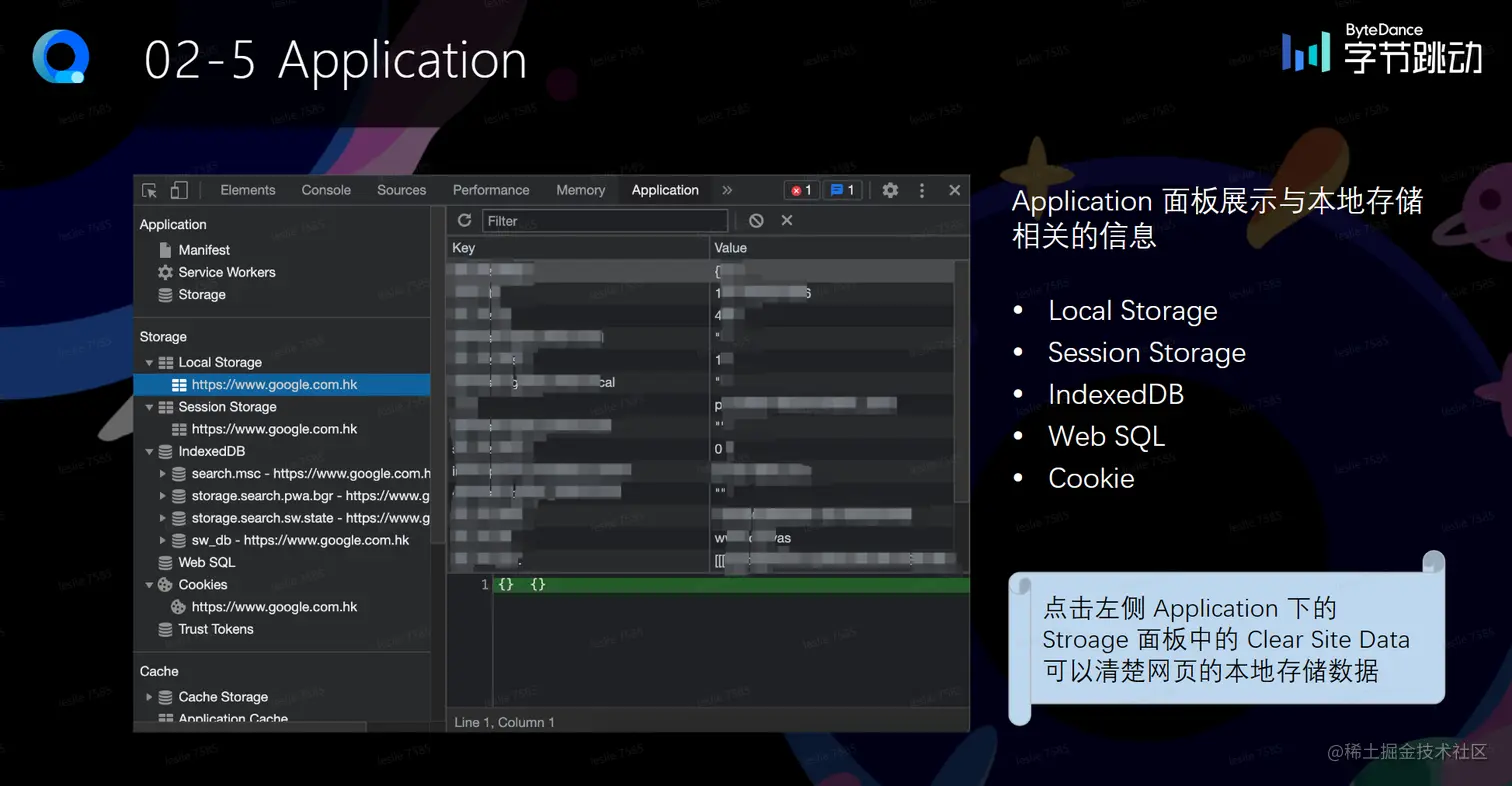
Task: Click the Value column header
Action: coord(839,248)
